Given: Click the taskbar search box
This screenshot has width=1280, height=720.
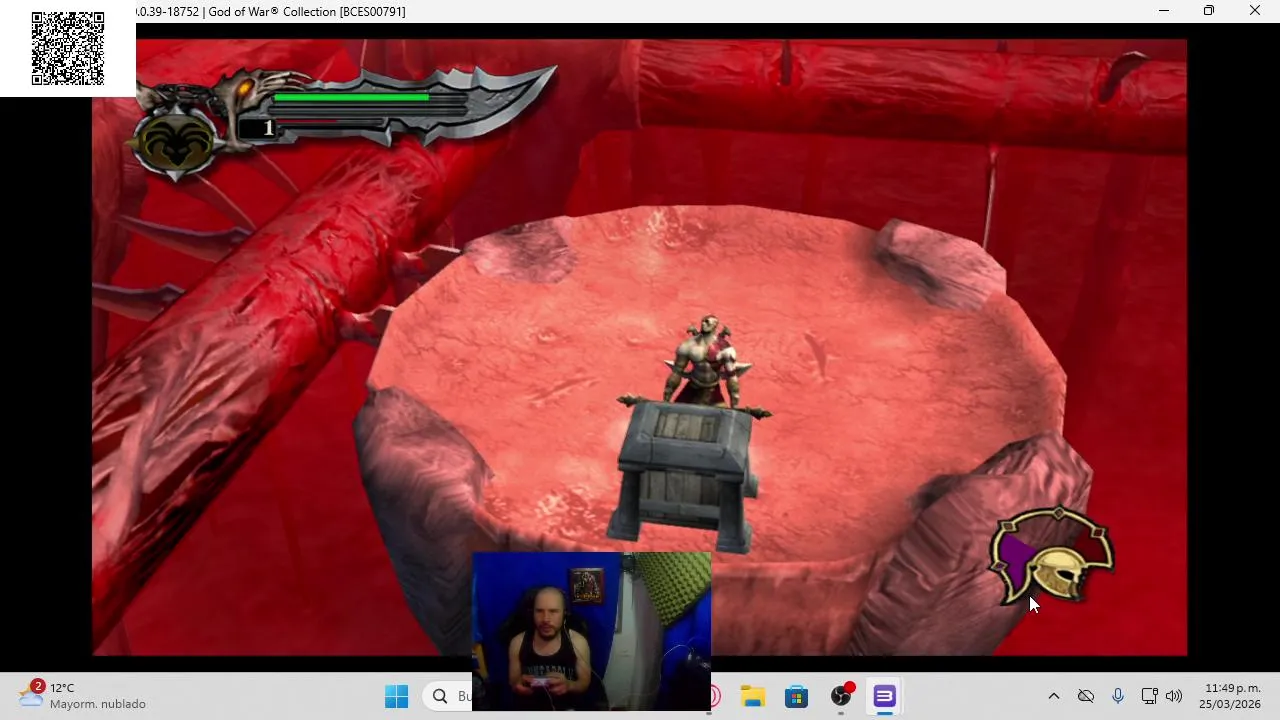Looking at the screenshot, I should (x=447, y=696).
